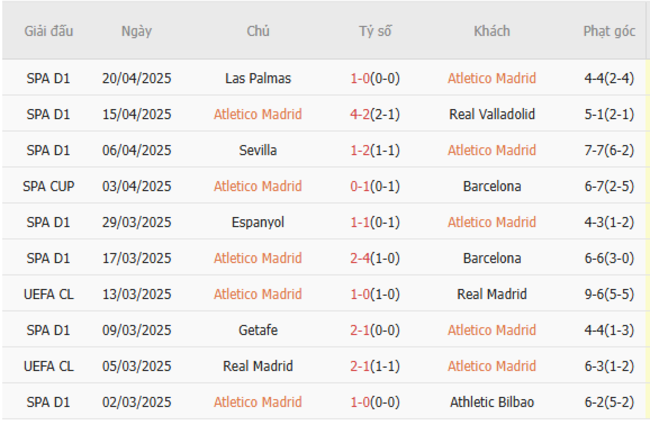Click UEFA CL label on 13/03/2025 row
The image size is (650, 425).
coord(50,294)
